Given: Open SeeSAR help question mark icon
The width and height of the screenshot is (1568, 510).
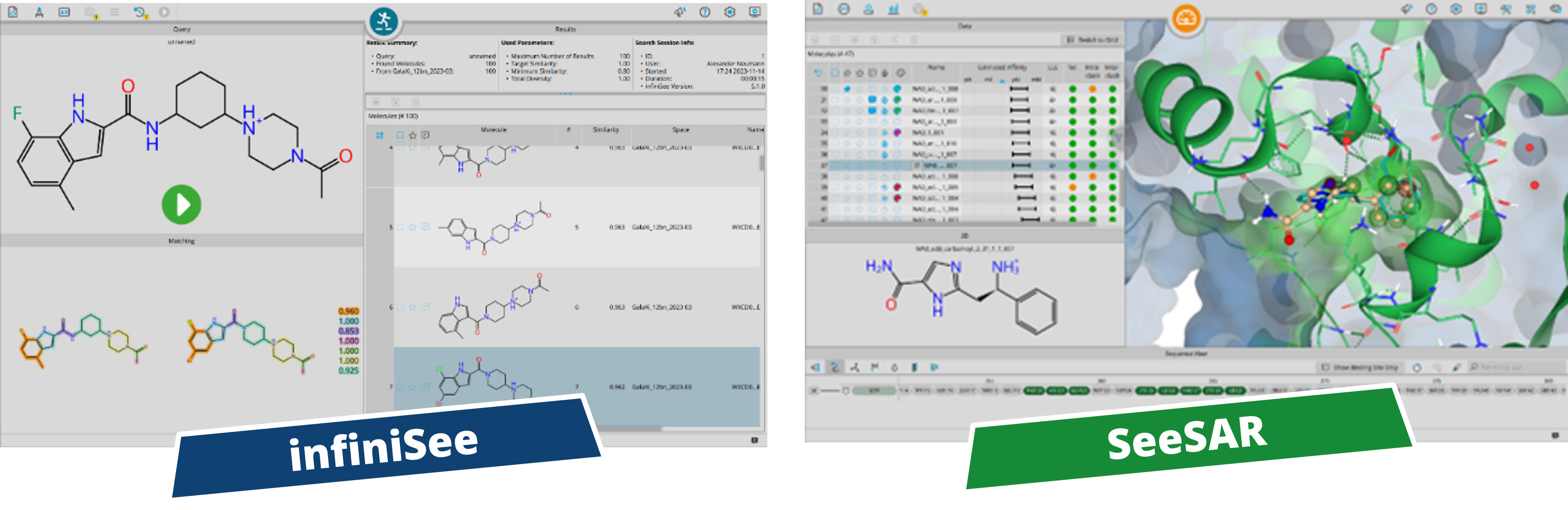Looking at the screenshot, I should (x=1431, y=9).
